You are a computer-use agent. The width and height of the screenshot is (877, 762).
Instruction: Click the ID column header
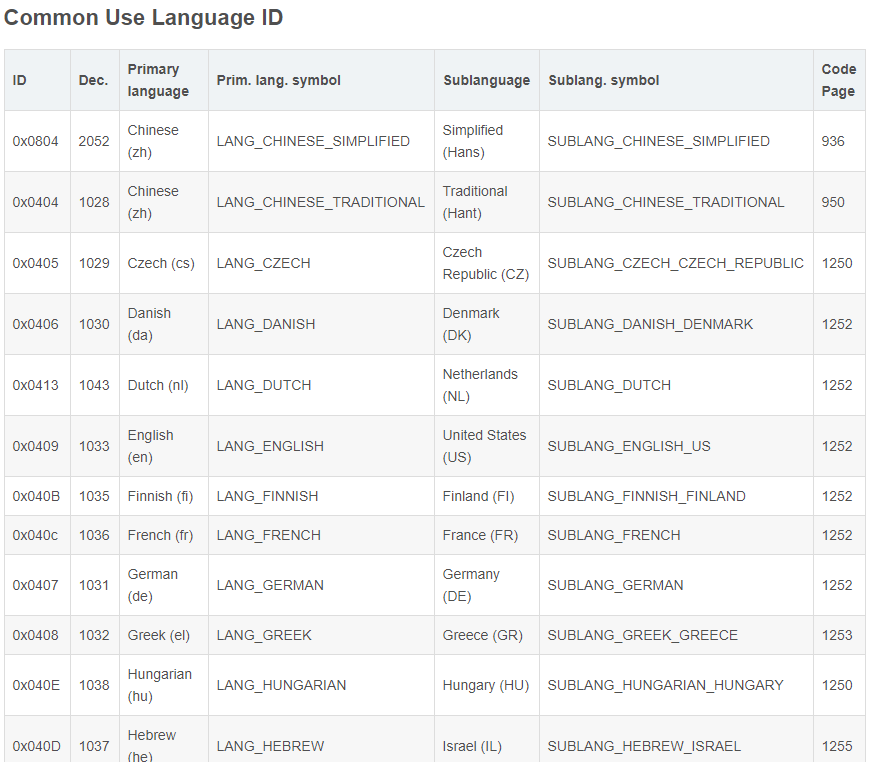(20, 80)
